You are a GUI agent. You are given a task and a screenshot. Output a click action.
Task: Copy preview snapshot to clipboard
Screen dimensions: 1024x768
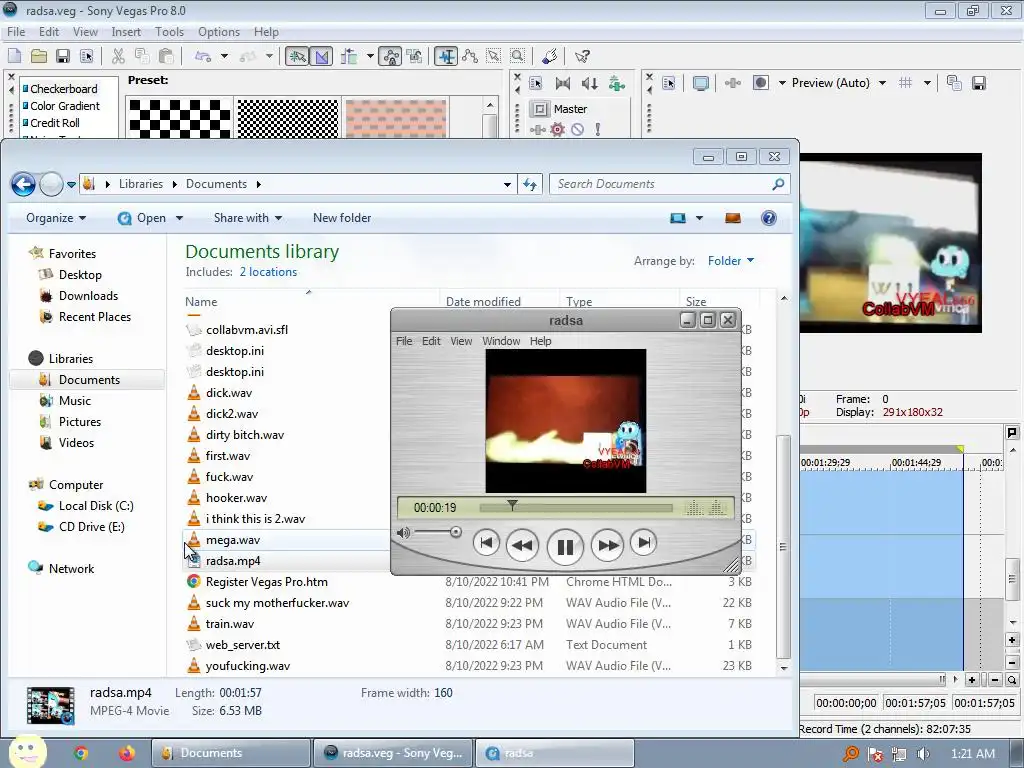953,83
